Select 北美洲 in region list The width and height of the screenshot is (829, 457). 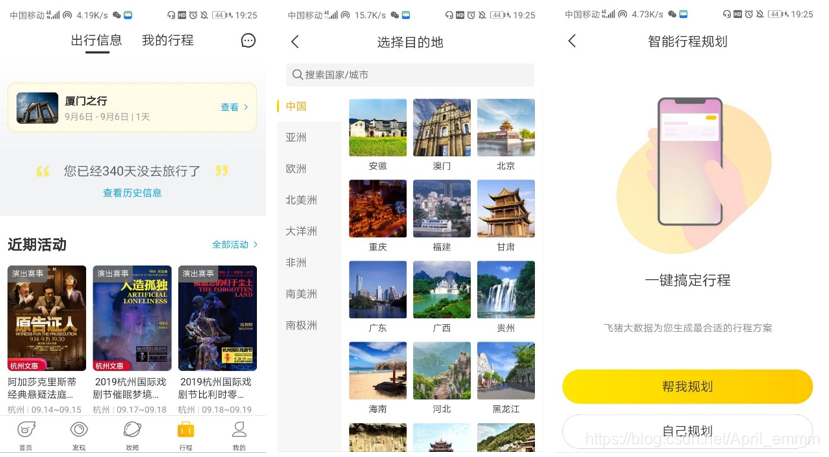pyautogui.click(x=301, y=200)
